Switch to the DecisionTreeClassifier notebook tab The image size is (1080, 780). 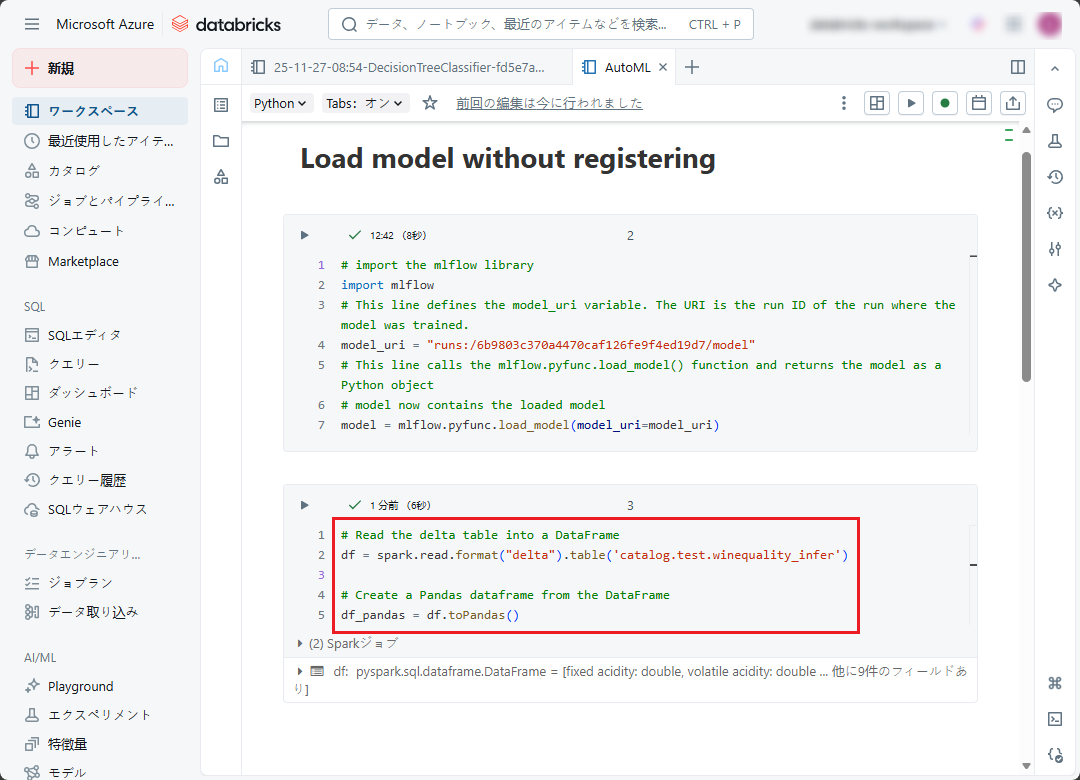399,67
